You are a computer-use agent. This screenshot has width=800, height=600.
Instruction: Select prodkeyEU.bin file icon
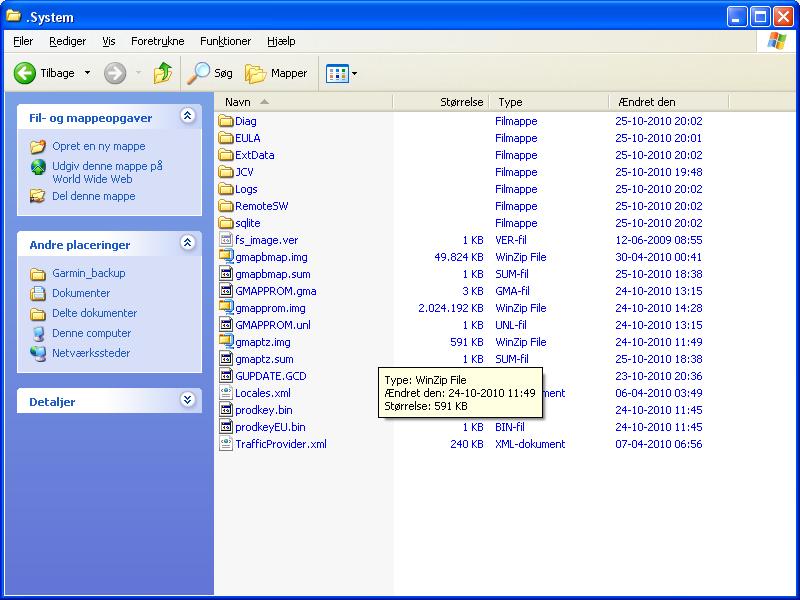click(226, 427)
